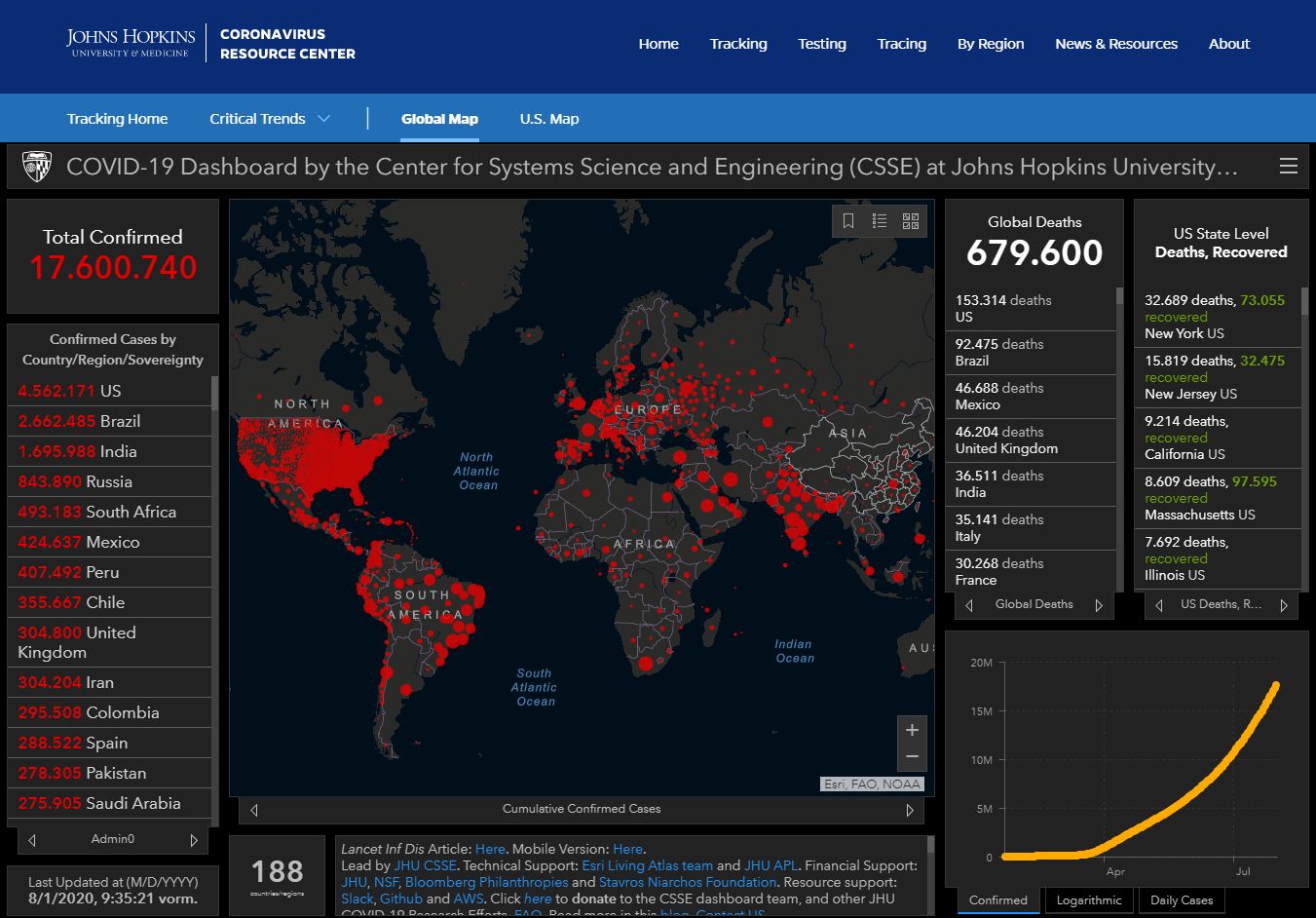Open the Testing menu item
The width and height of the screenshot is (1316, 918).
coord(822,44)
